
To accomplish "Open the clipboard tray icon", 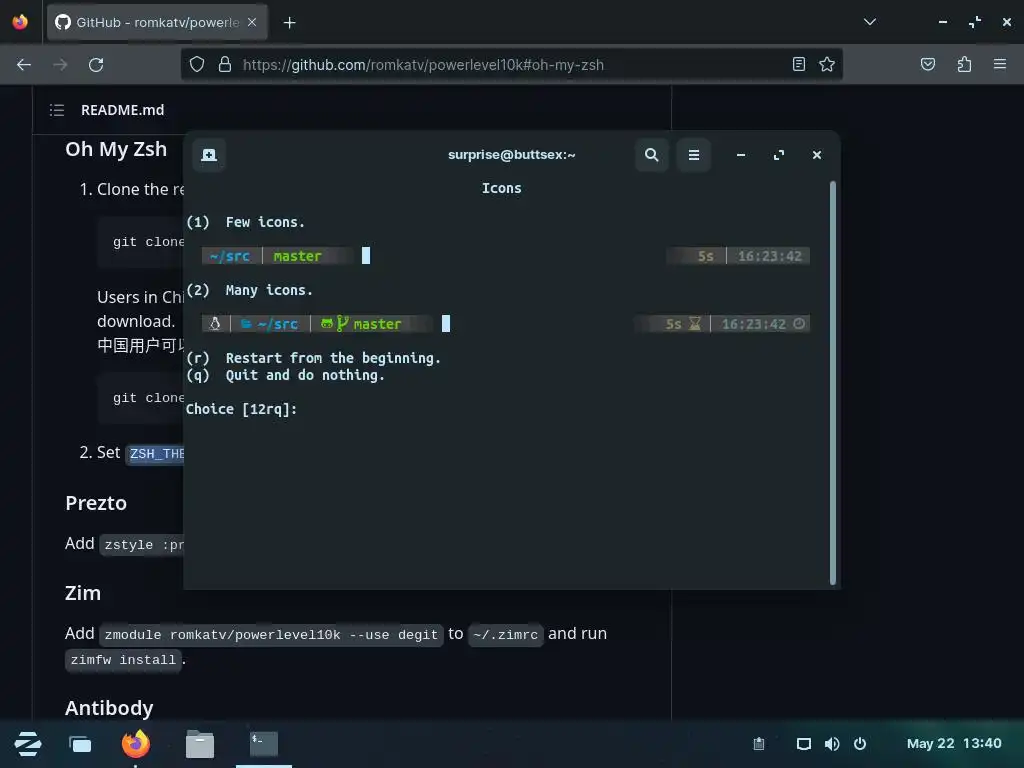I will pos(758,744).
